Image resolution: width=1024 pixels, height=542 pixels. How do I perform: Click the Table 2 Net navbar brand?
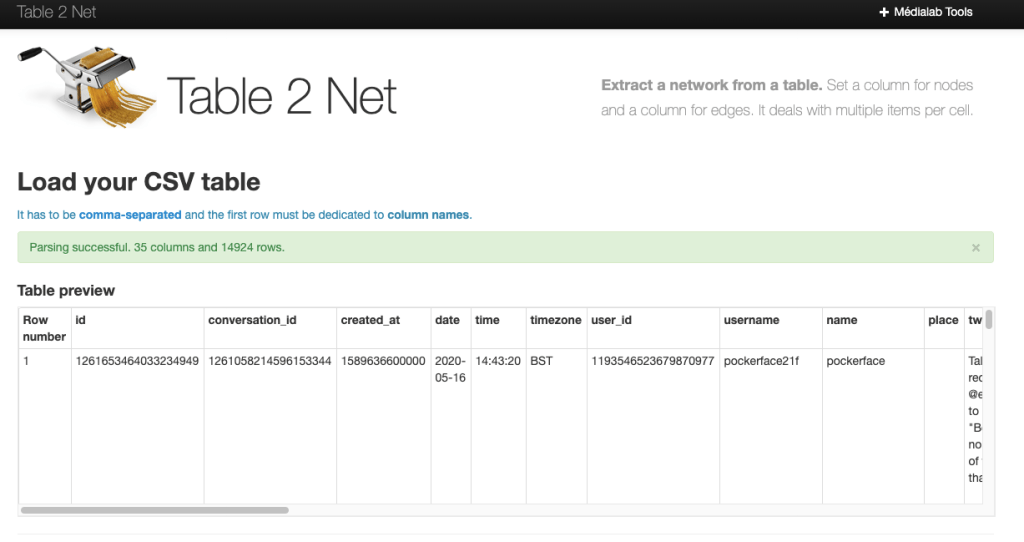coord(56,12)
